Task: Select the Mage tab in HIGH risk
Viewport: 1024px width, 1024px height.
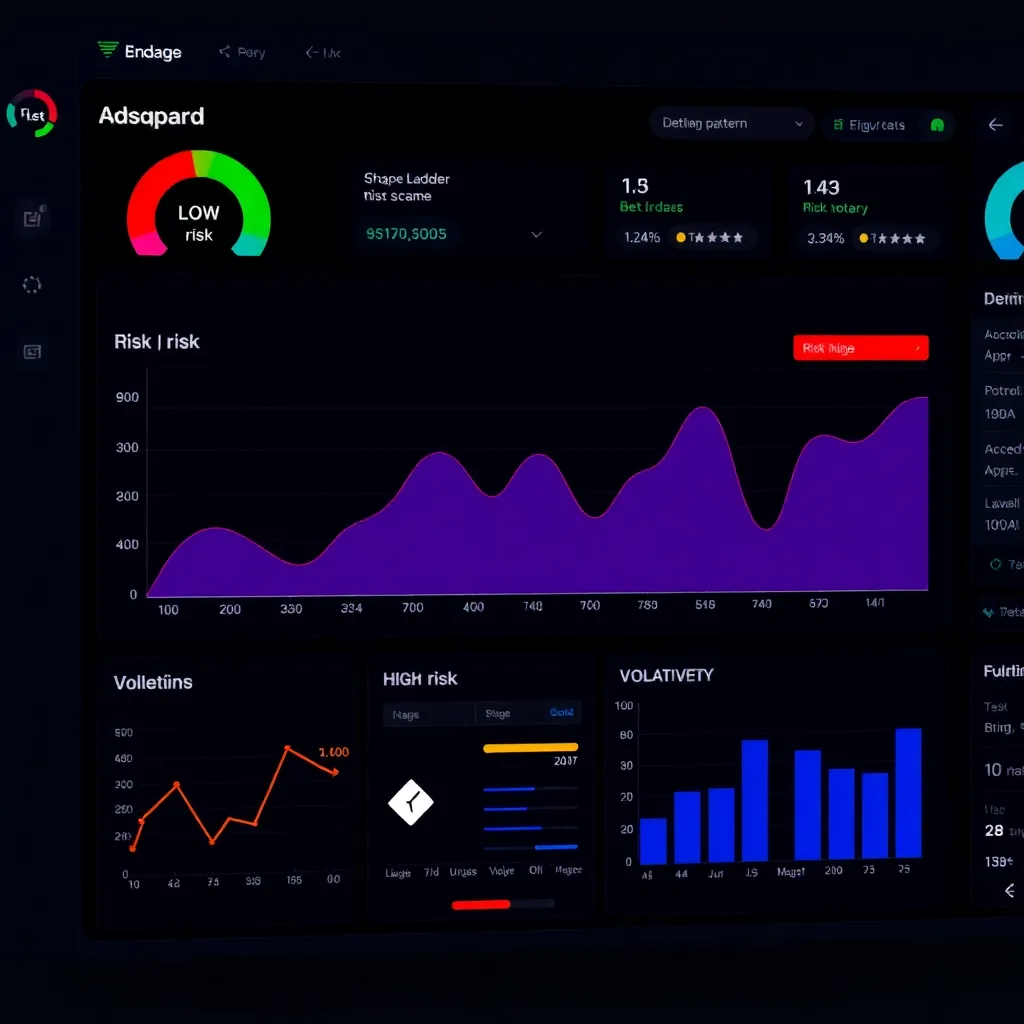Action: (x=406, y=714)
